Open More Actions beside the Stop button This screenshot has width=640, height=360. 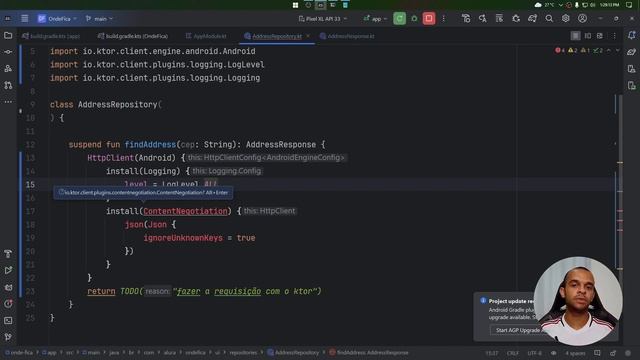(444, 18)
